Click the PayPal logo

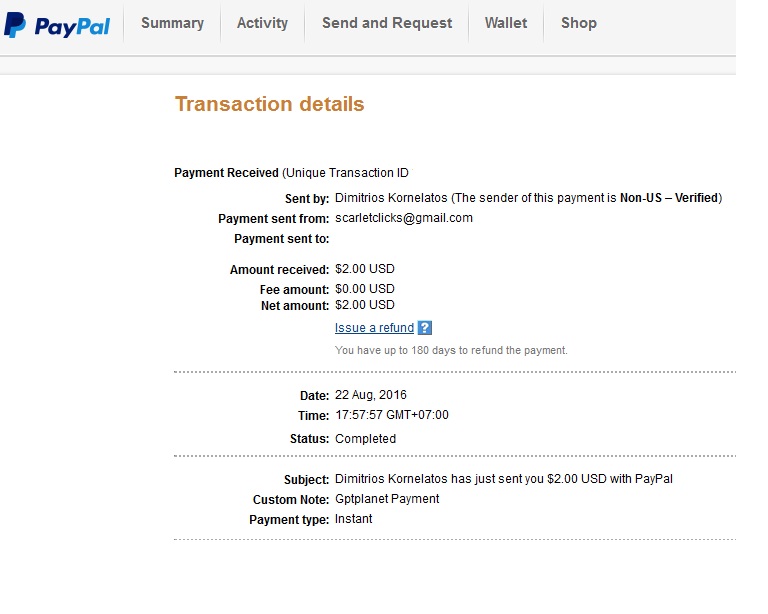pos(57,25)
